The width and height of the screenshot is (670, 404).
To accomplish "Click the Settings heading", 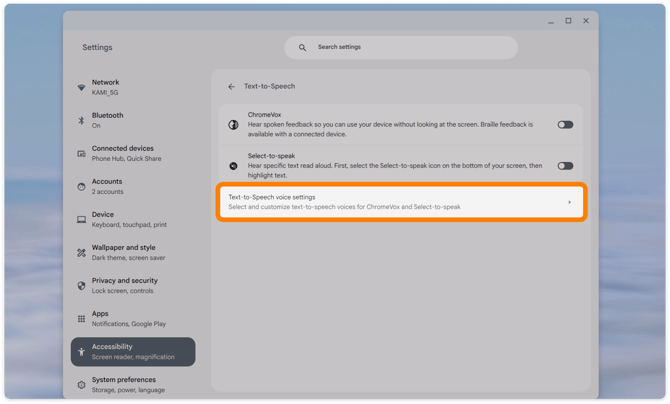I will click(97, 47).
